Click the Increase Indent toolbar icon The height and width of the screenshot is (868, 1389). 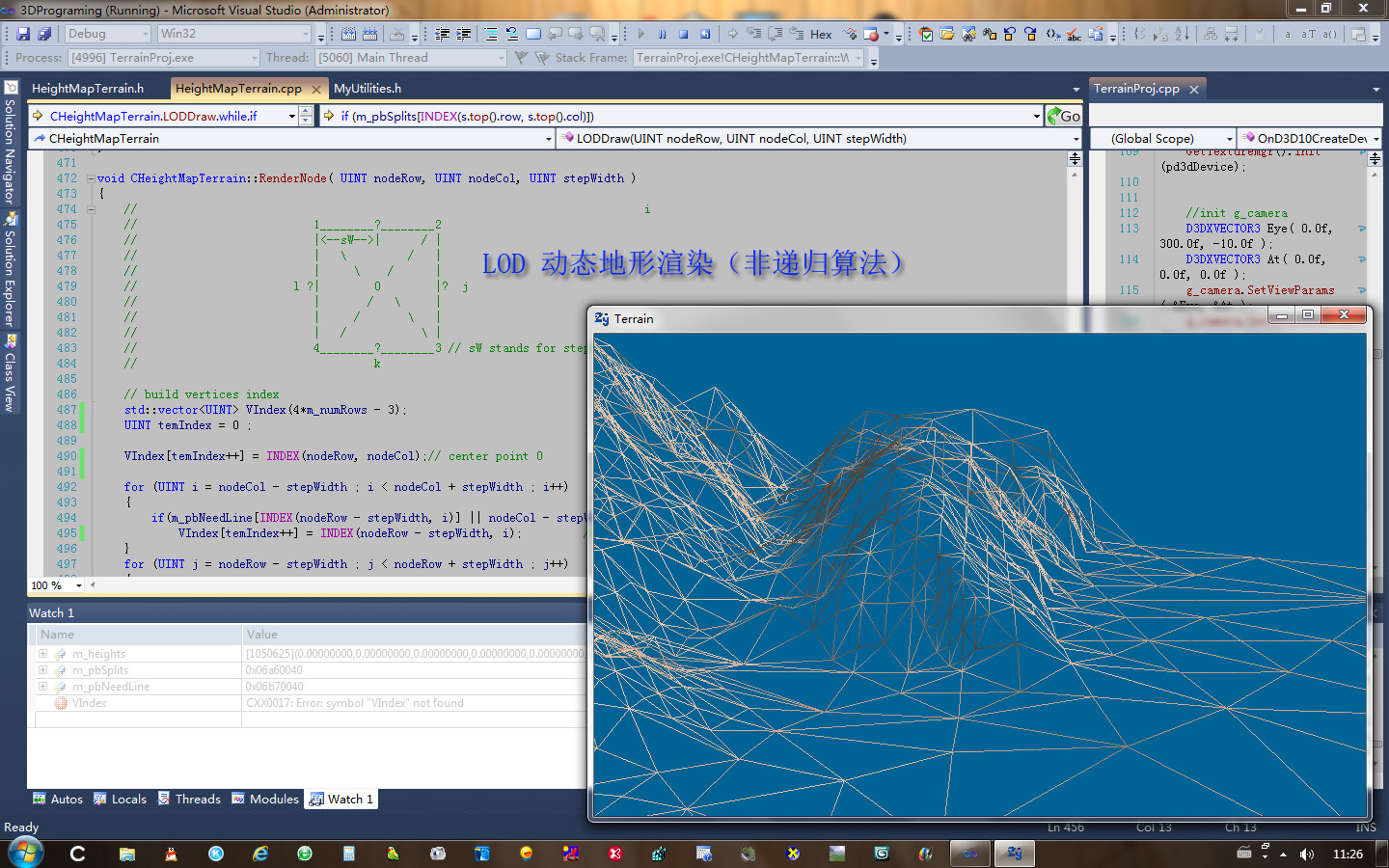[x=464, y=34]
